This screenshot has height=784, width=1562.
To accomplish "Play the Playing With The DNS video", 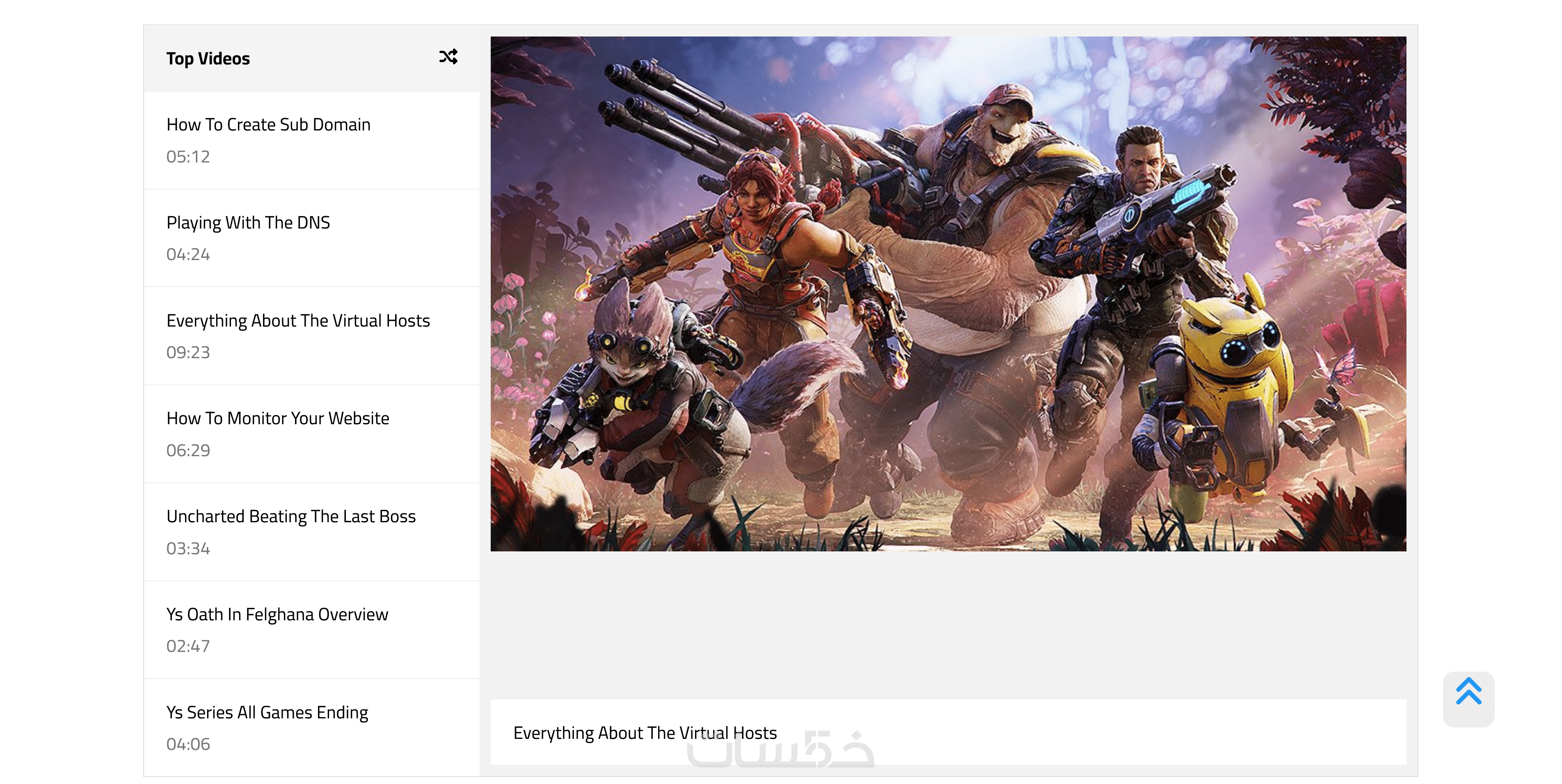I will (248, 222).
